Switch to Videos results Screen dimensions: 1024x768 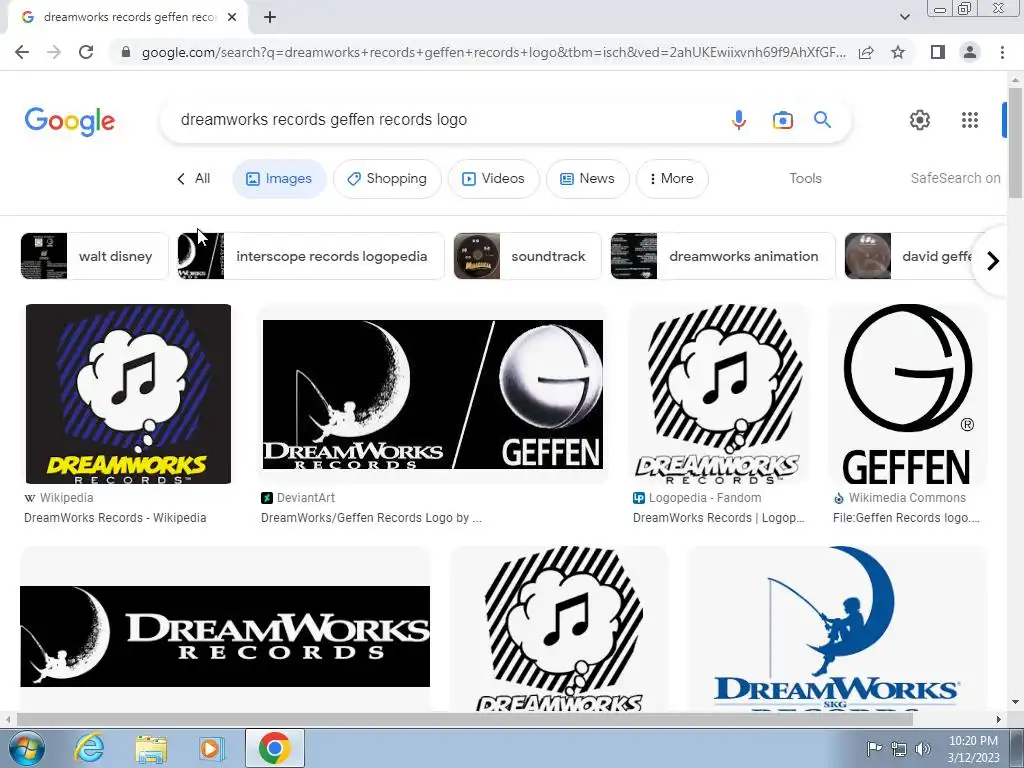494,178
